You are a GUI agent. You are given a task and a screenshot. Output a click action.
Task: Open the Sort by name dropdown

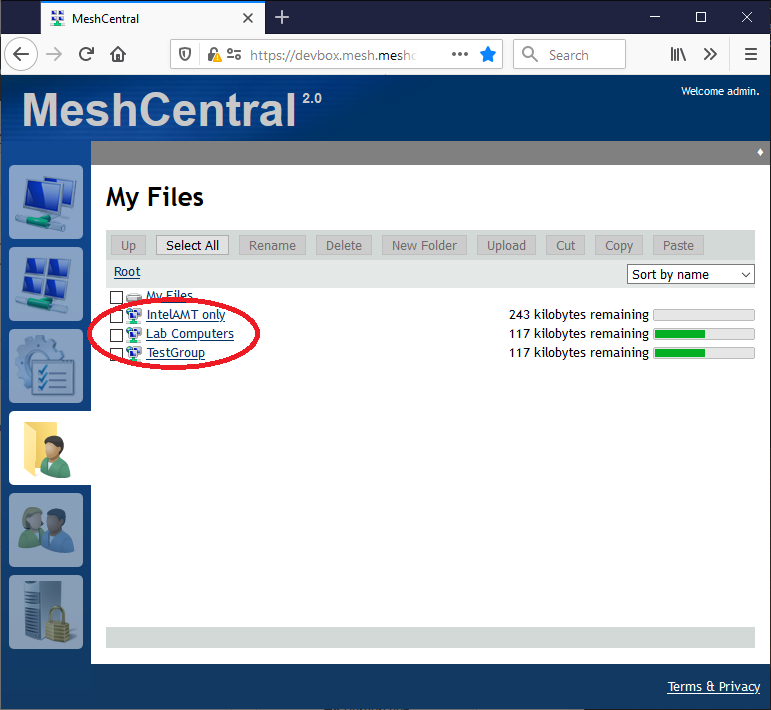690,274
